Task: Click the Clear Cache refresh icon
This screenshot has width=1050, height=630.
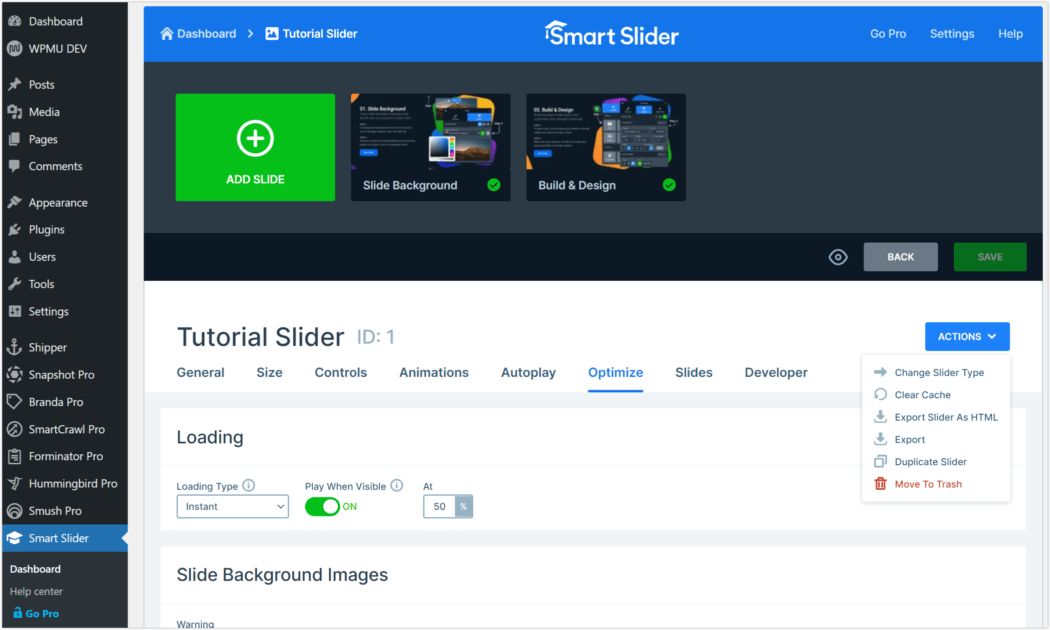Action: (x=881, y=394)
